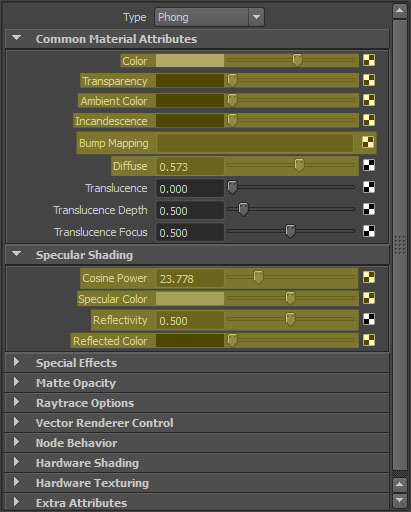411x512 pixels.
Task: Click the Diffuse slider handle
Action: 299,165
